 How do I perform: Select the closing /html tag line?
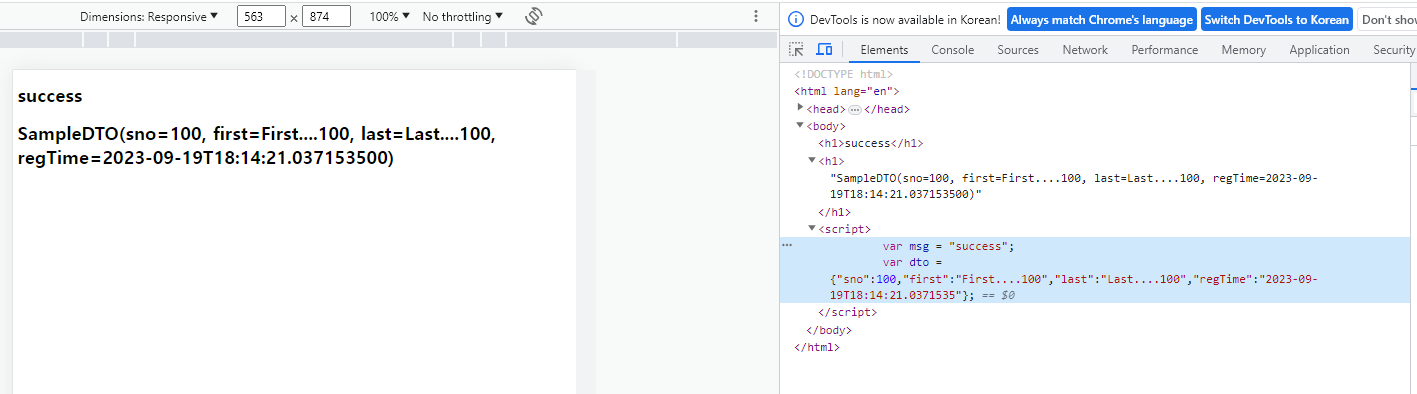(817, 347)
